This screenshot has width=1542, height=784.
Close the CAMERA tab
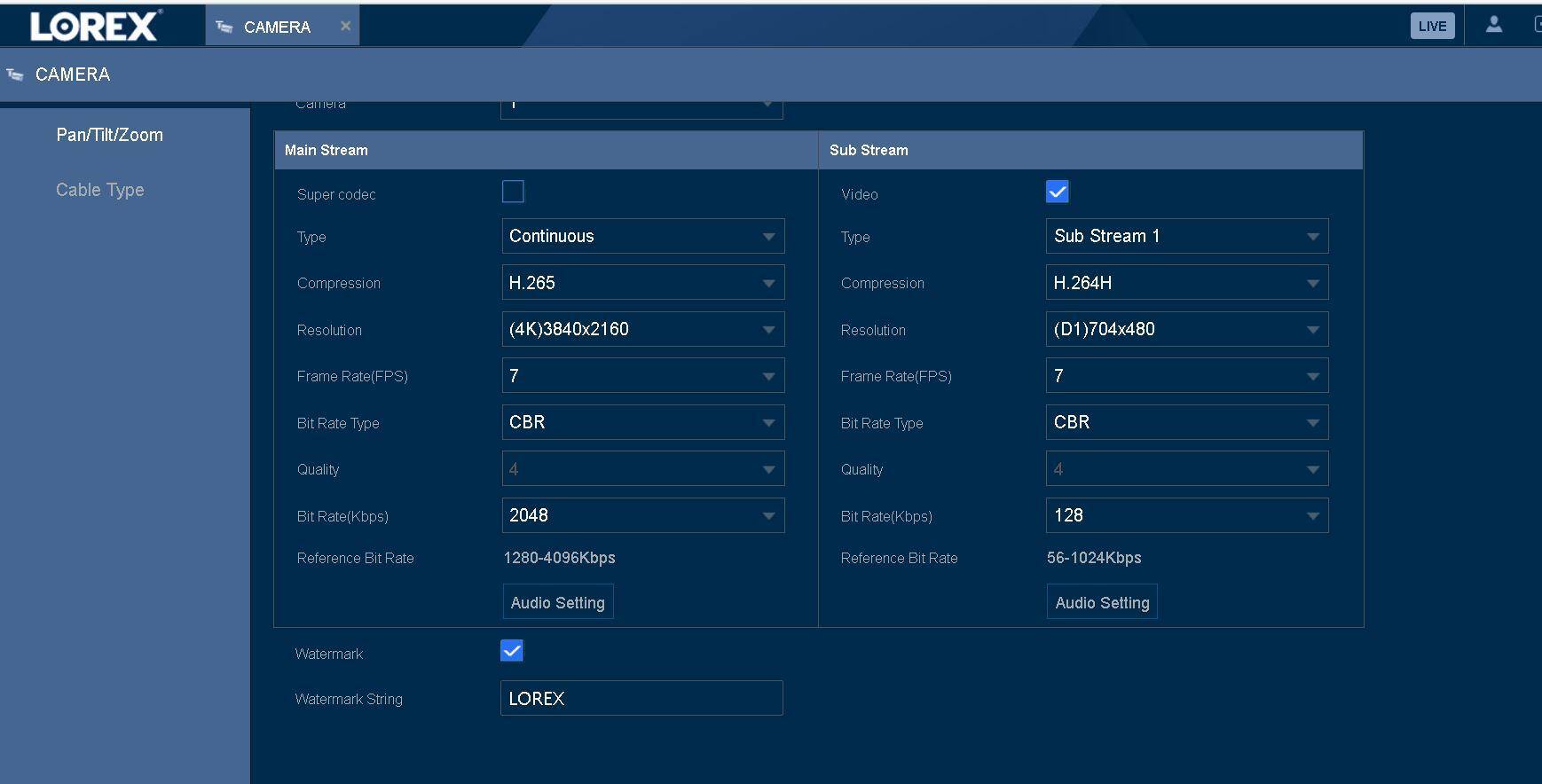[x=345, y=26]
